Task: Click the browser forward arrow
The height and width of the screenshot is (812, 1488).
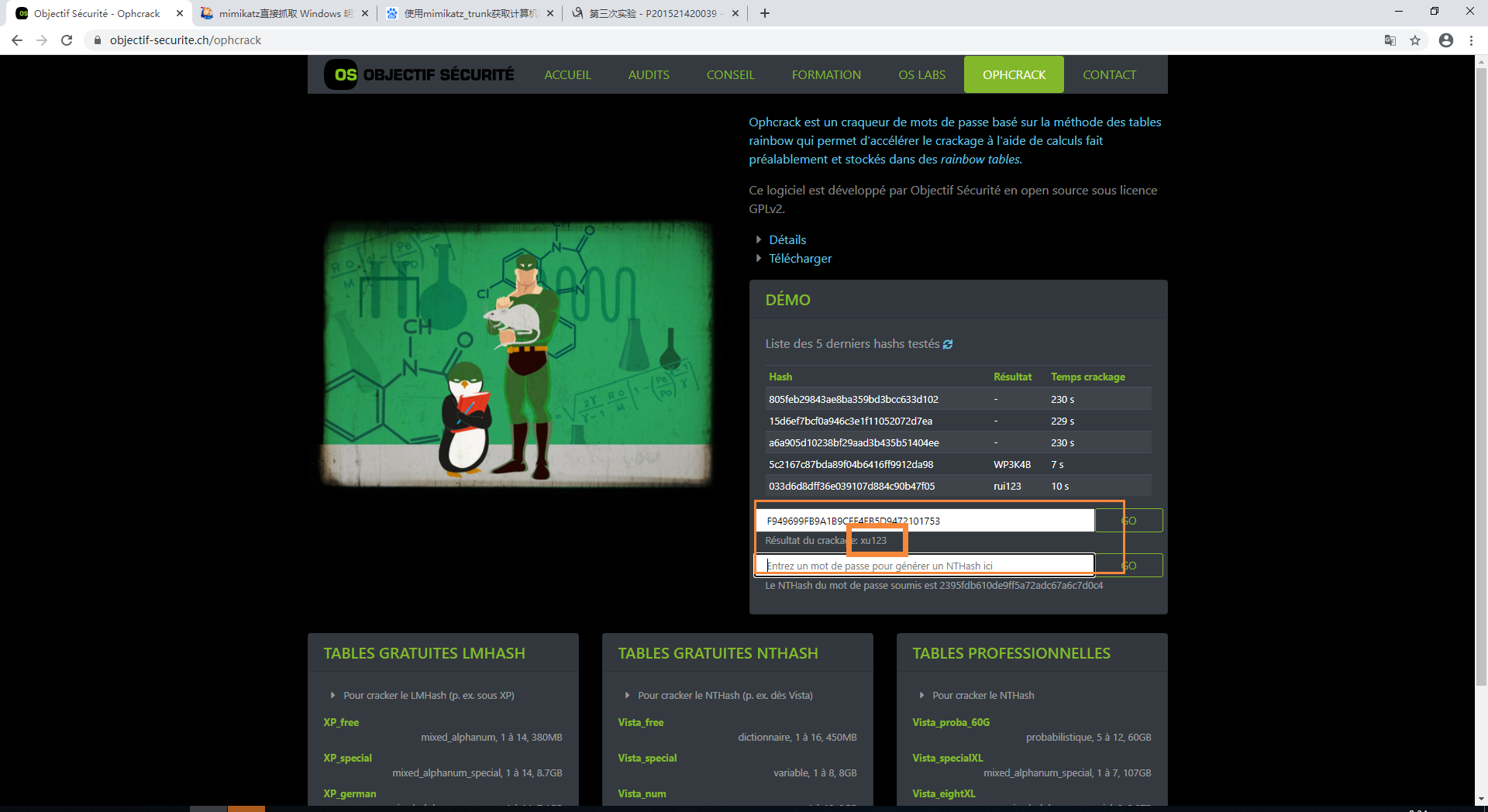Action: [x=42, y=40]
